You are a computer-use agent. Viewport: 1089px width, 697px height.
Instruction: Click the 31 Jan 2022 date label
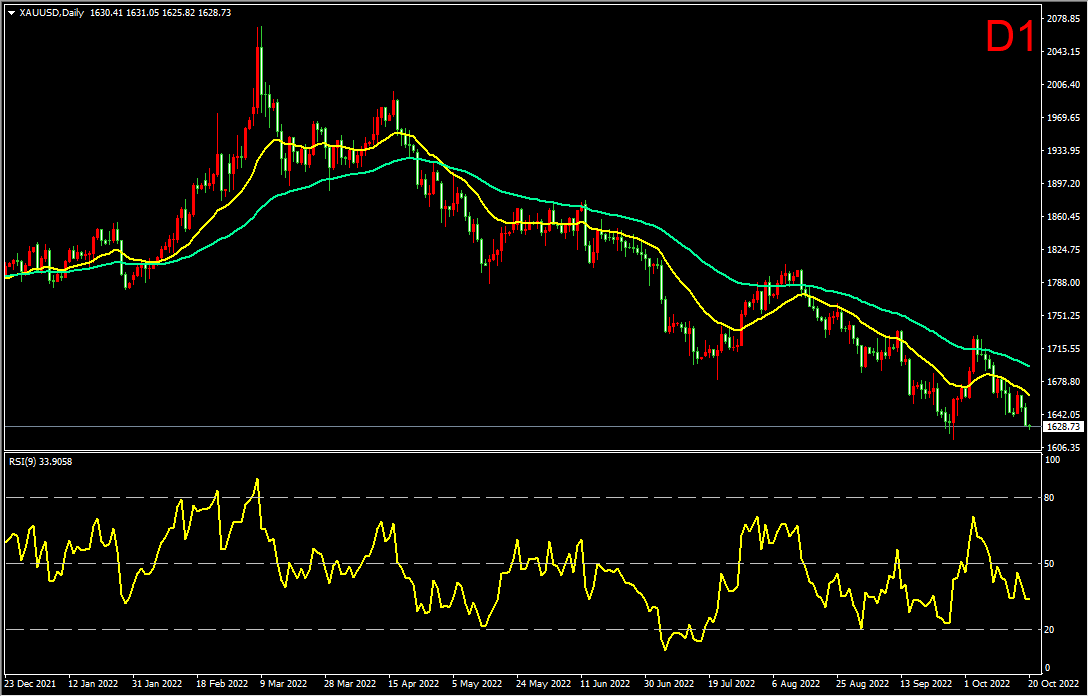[158, 684]
